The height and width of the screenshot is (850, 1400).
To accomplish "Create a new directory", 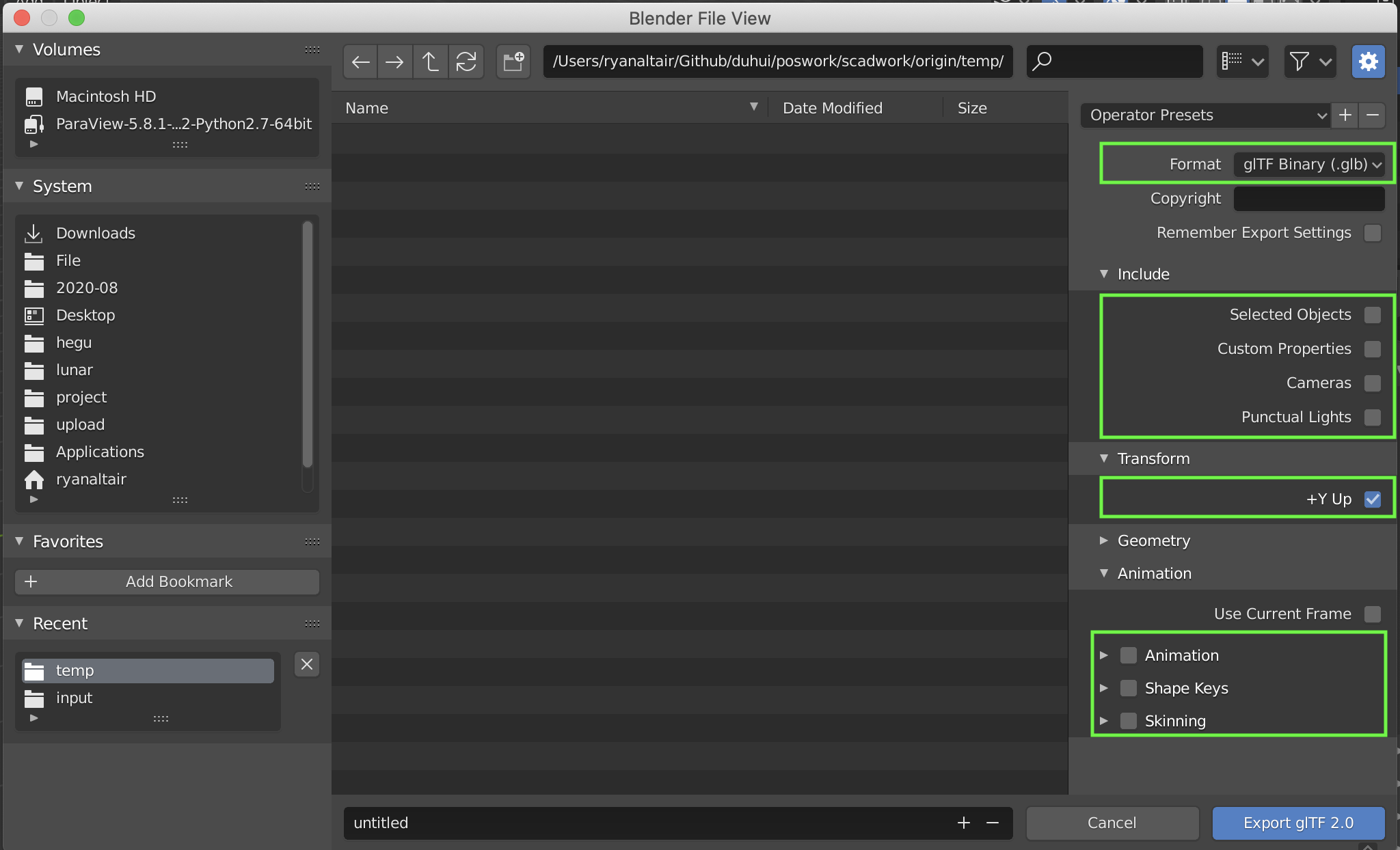I will [x=513, y=62].
